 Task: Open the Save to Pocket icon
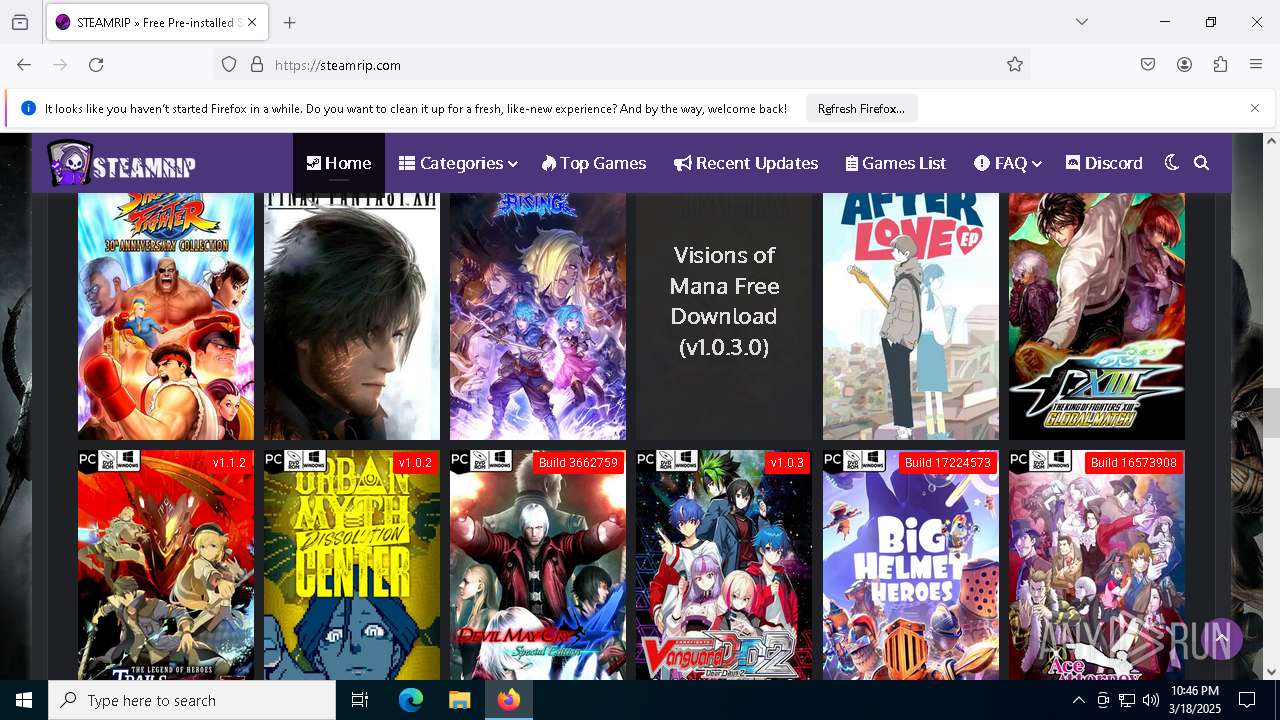pos(1148,65)
